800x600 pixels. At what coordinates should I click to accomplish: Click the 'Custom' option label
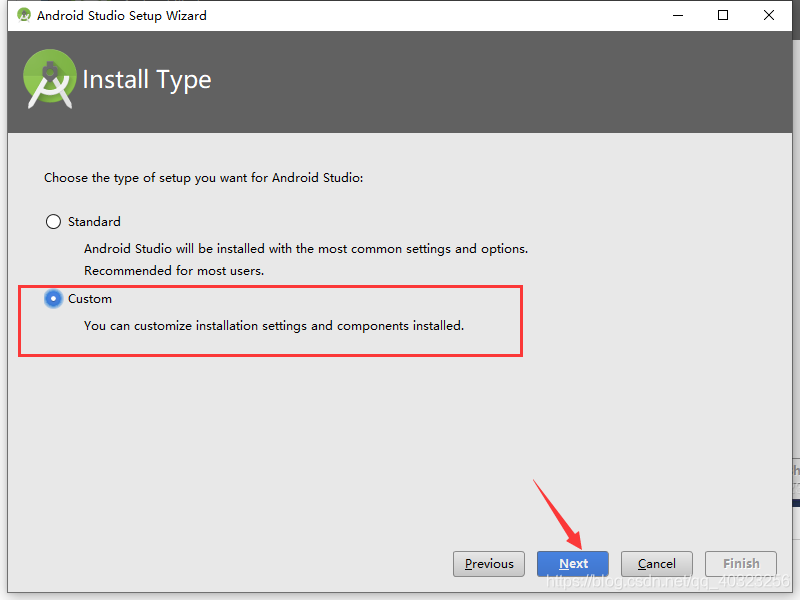pos(90,298)
